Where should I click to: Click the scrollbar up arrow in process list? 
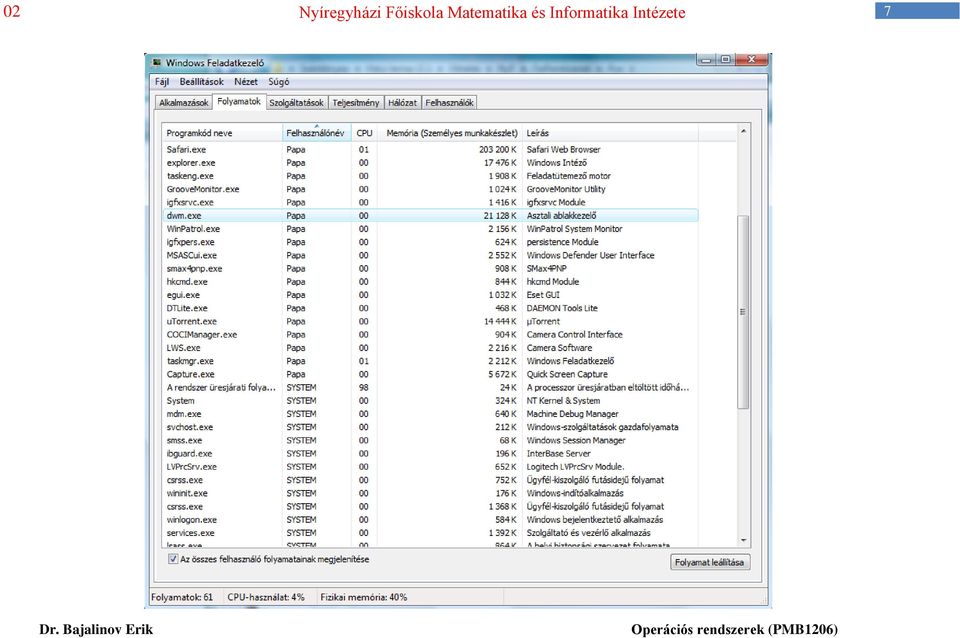pos(743,131)
